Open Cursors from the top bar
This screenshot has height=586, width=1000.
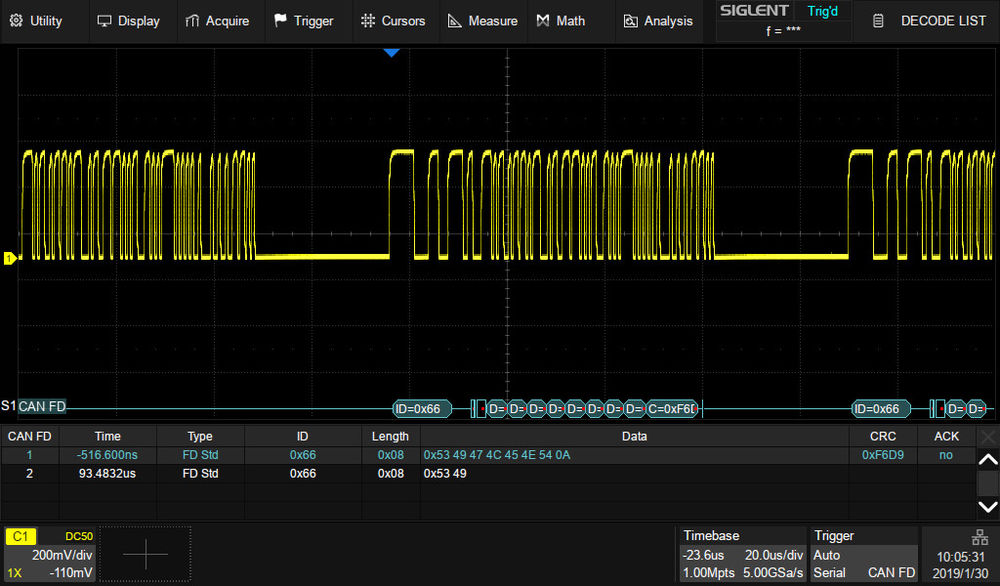[392, 21]
